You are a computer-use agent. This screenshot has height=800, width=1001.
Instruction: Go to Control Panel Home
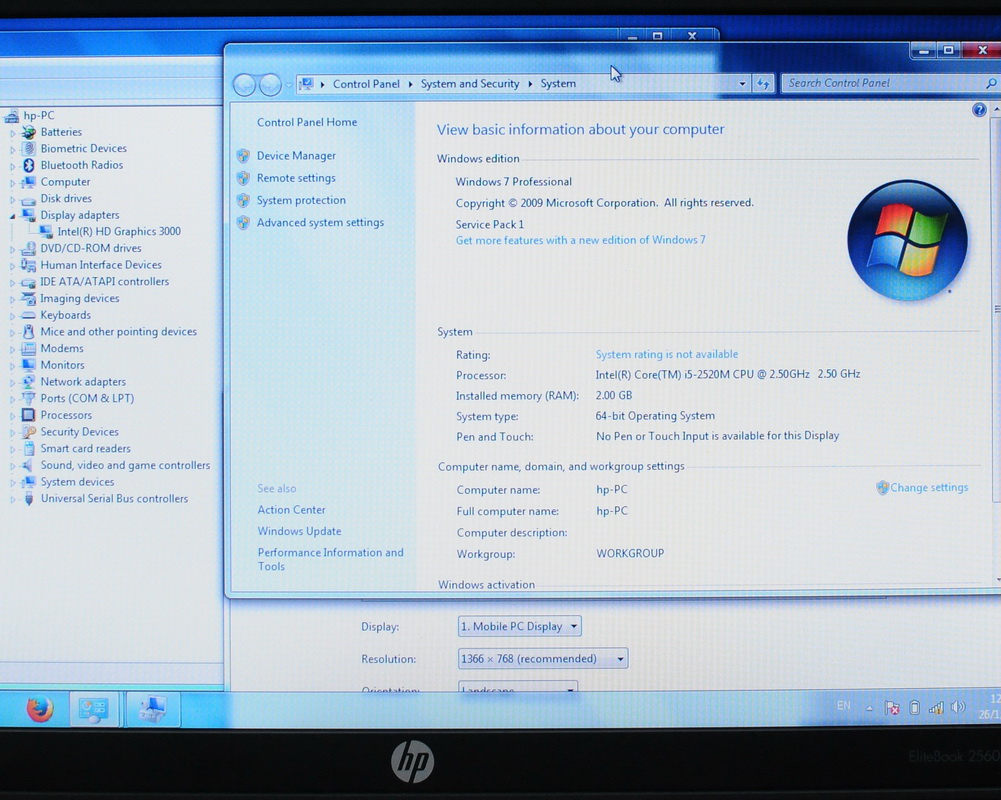[306, 123]
